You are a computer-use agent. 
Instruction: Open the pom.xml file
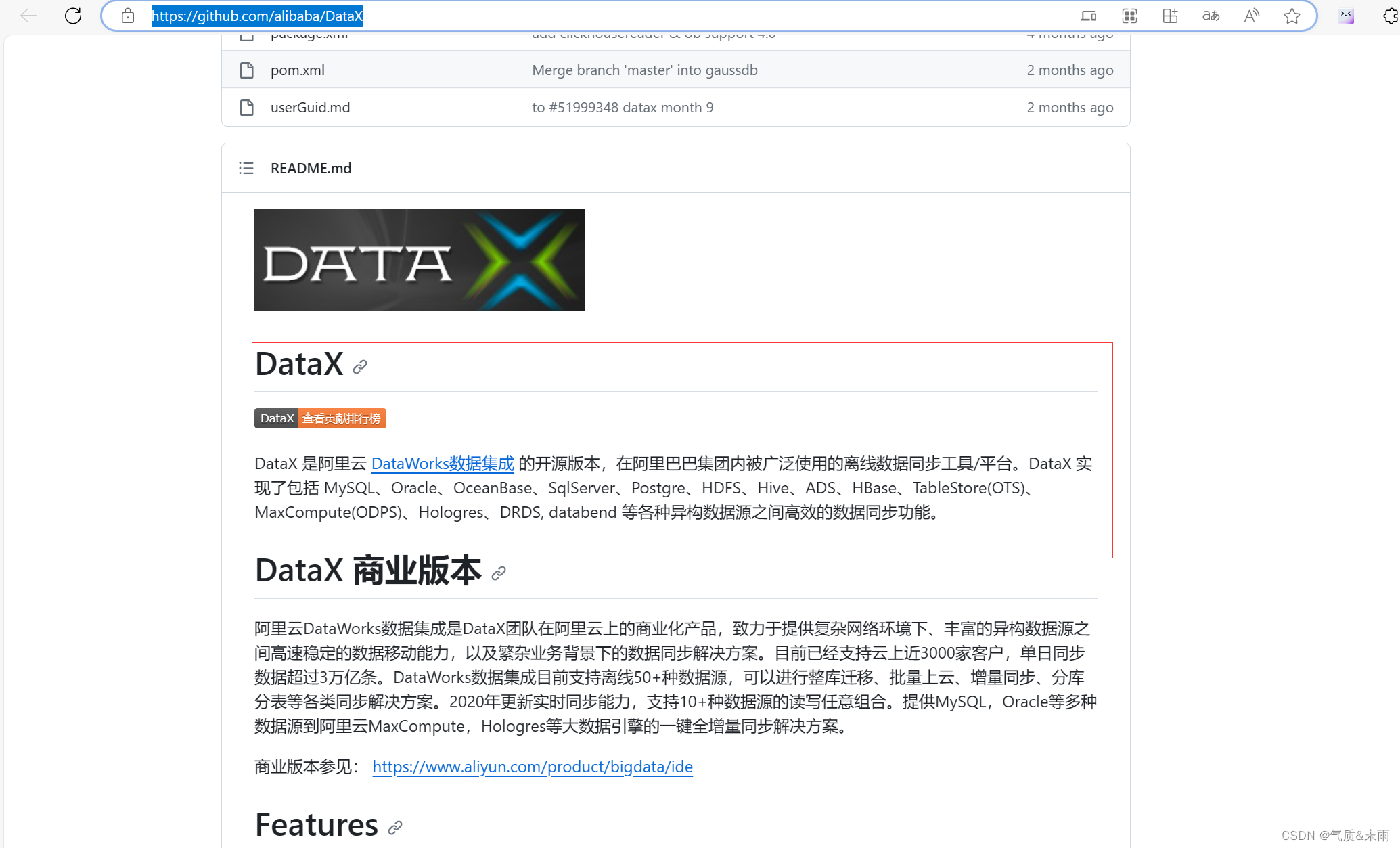(298, 70)
